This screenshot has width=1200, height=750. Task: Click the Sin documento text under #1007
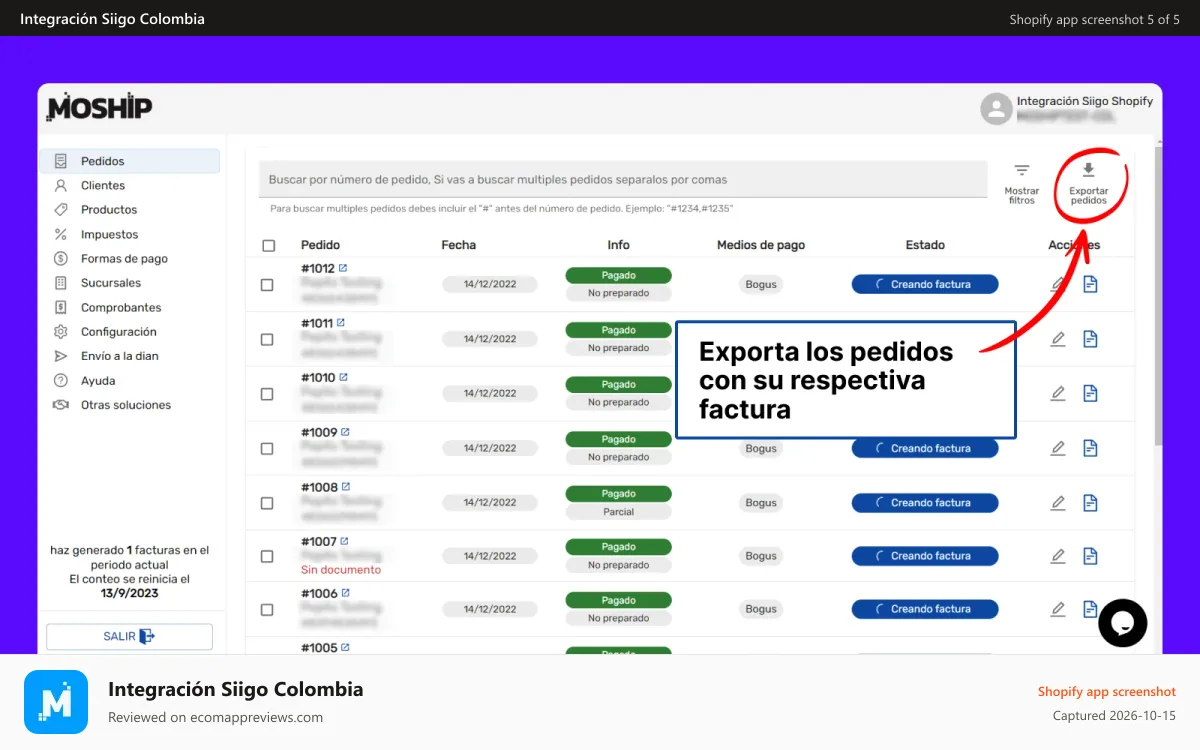[341, 570]
